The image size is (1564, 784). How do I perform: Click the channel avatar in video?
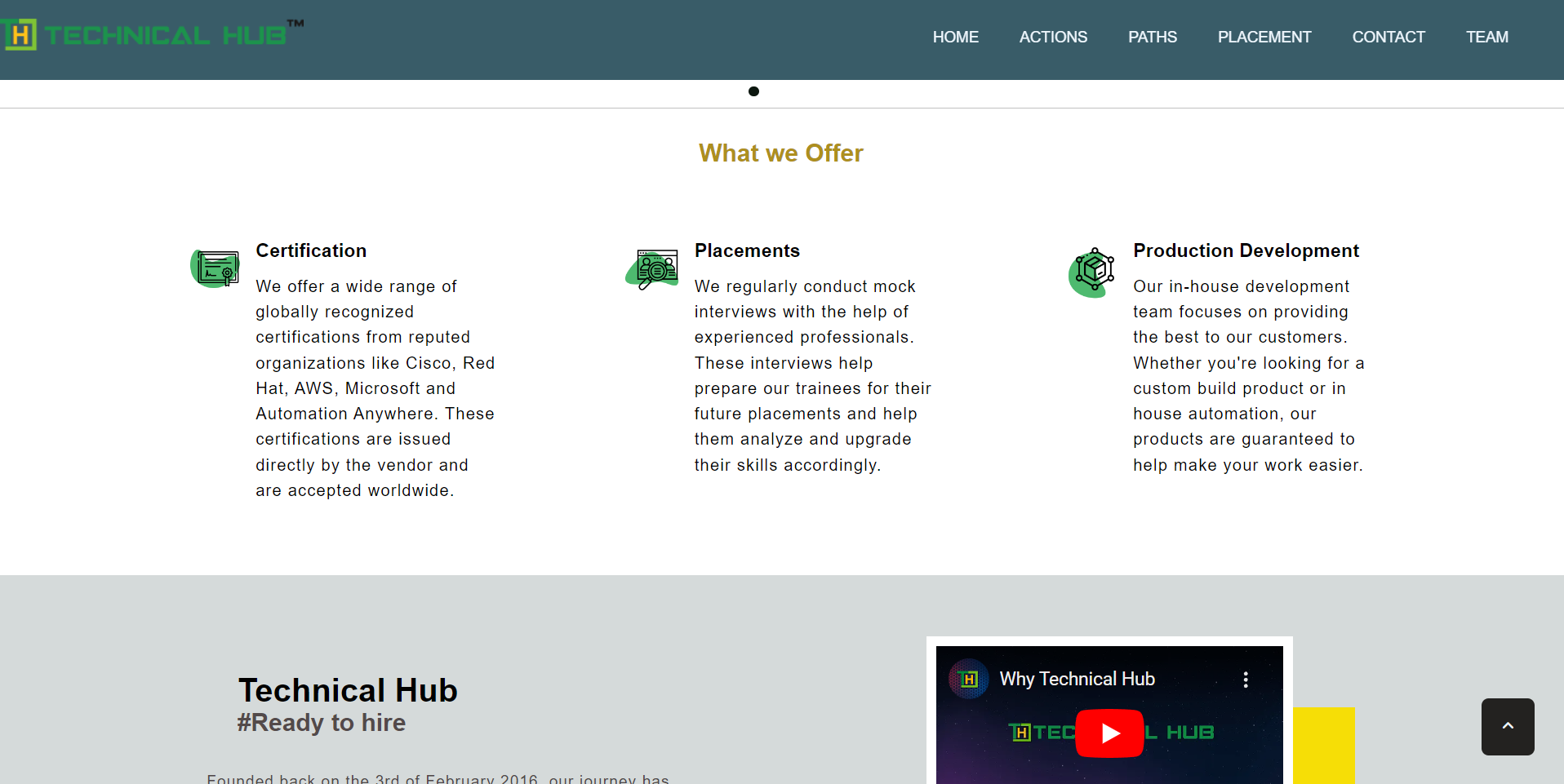(969, 679)
